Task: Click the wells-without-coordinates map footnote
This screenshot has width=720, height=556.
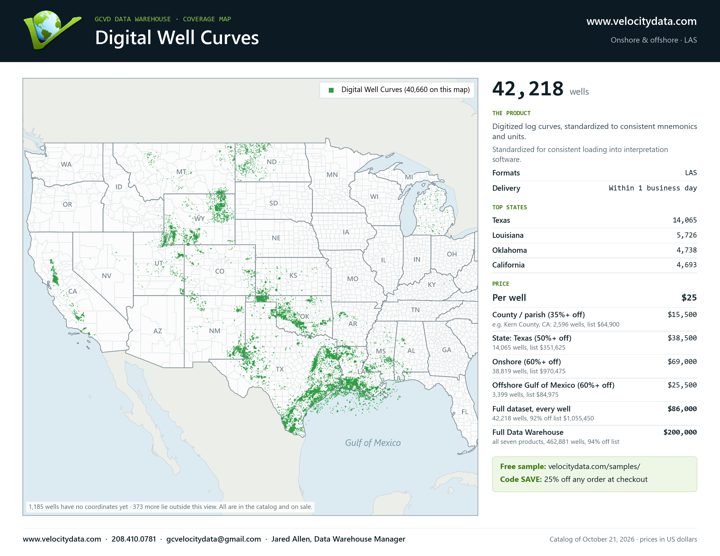Action: [x=170, y=507]
